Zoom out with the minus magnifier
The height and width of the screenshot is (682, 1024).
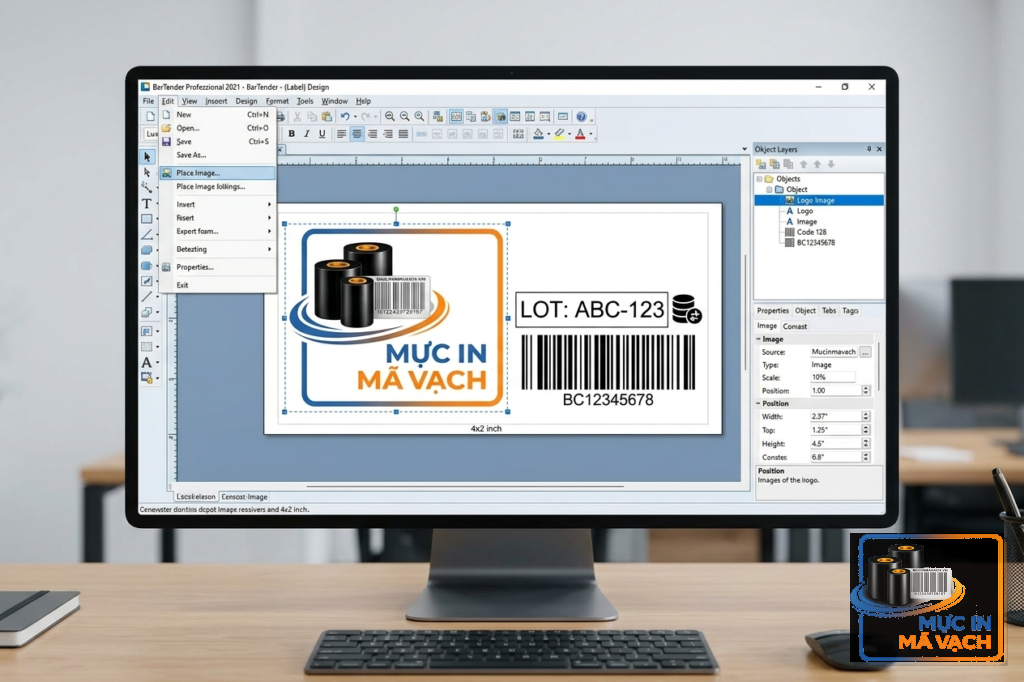coord(405,117)
